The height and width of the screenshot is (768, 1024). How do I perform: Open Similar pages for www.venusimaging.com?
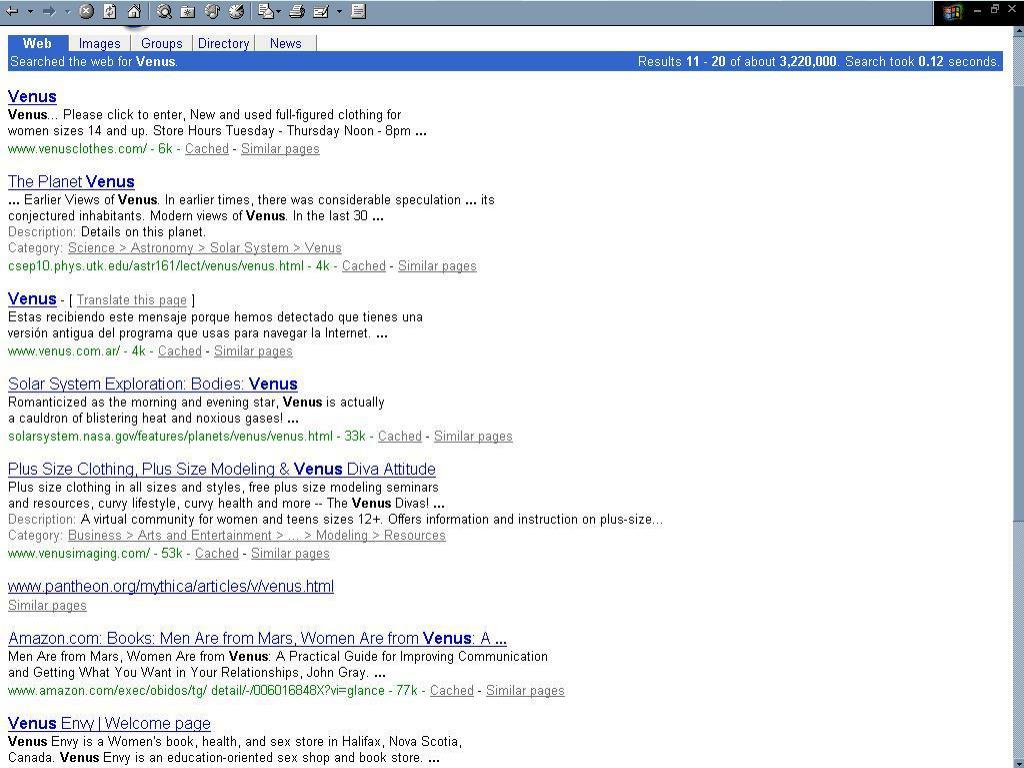click(290, 554)
